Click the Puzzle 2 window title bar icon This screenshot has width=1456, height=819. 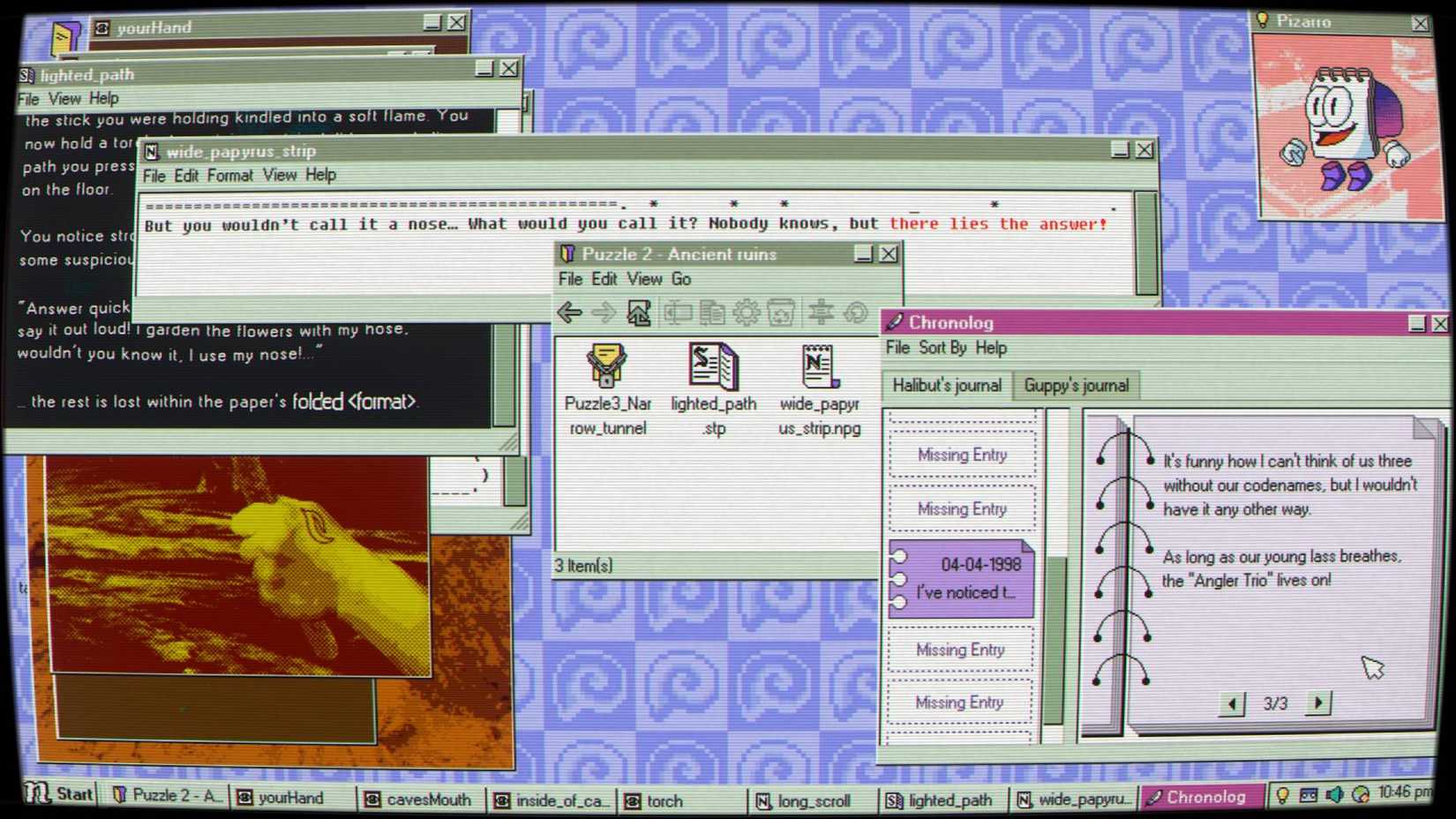(567, 254)
